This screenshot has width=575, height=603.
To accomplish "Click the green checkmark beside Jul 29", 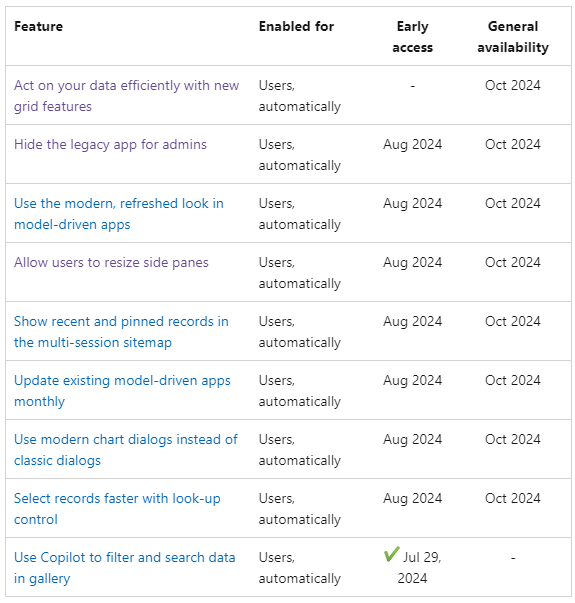I will [392, 555].
